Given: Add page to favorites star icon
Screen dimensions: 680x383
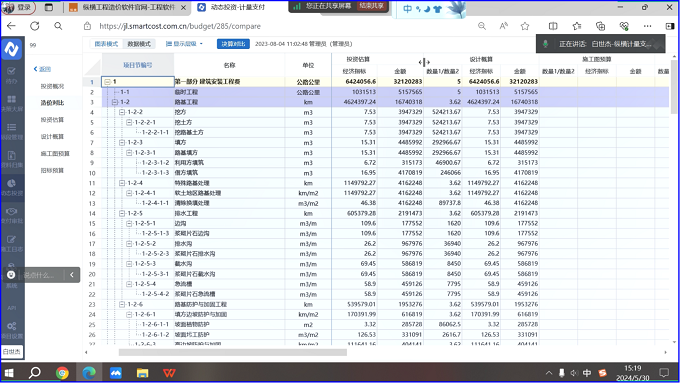Looking at the screenshot, I should point(525,26).
